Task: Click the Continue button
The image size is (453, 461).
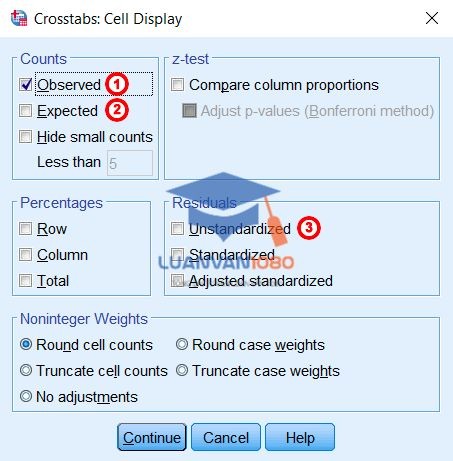Action: pos(152,437)
